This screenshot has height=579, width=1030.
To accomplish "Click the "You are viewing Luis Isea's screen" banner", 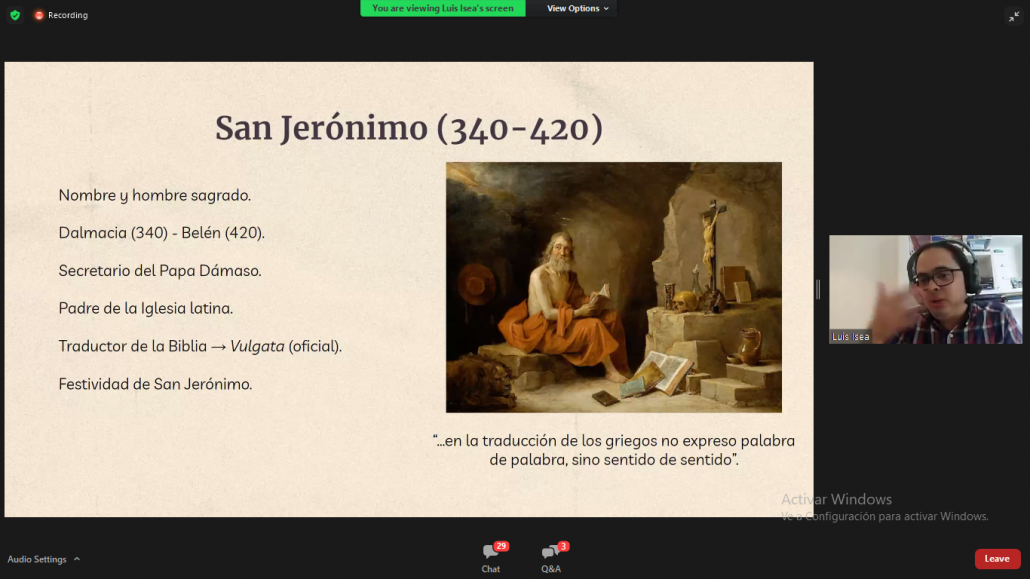I will (443, 8).
